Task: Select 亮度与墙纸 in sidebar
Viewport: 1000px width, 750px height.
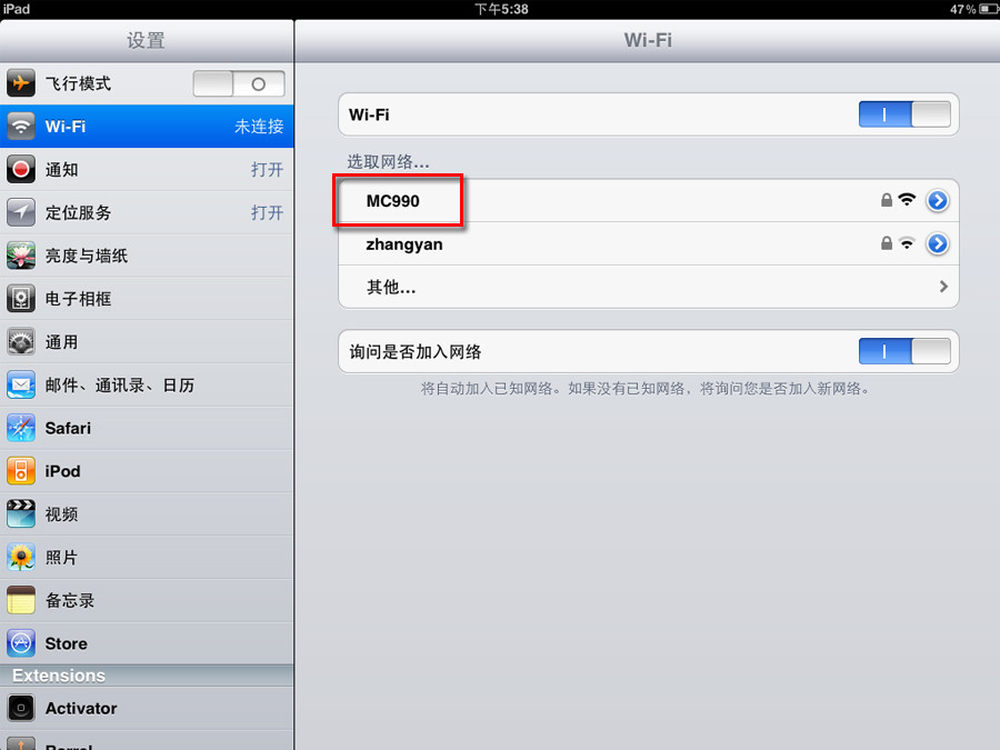Action: coord(147,256)
